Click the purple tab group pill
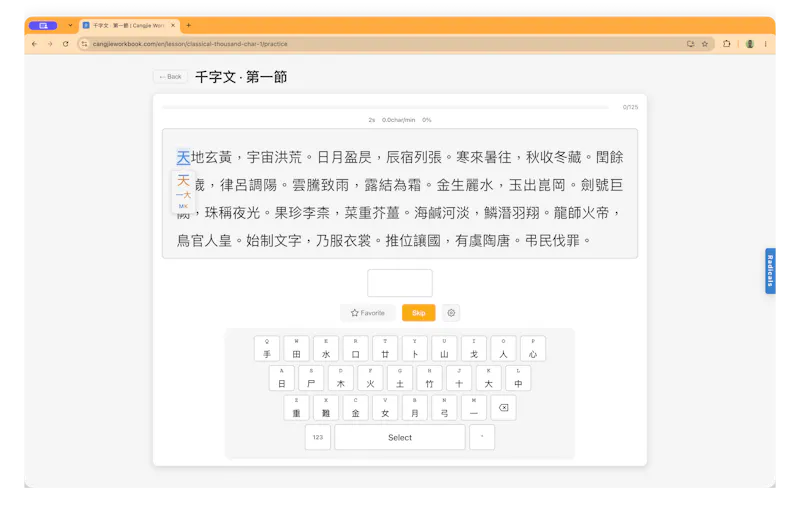Image resolution: width=800 pixels, height=520 pixels. [43, 25]
